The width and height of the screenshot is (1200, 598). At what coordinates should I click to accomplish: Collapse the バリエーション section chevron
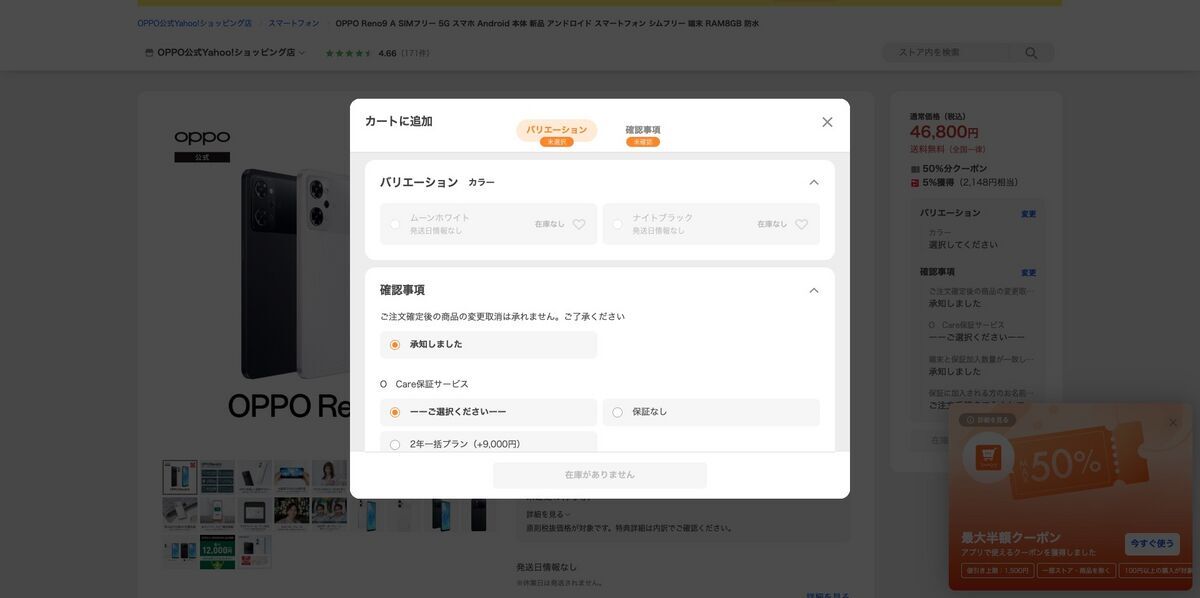(814, 182)
